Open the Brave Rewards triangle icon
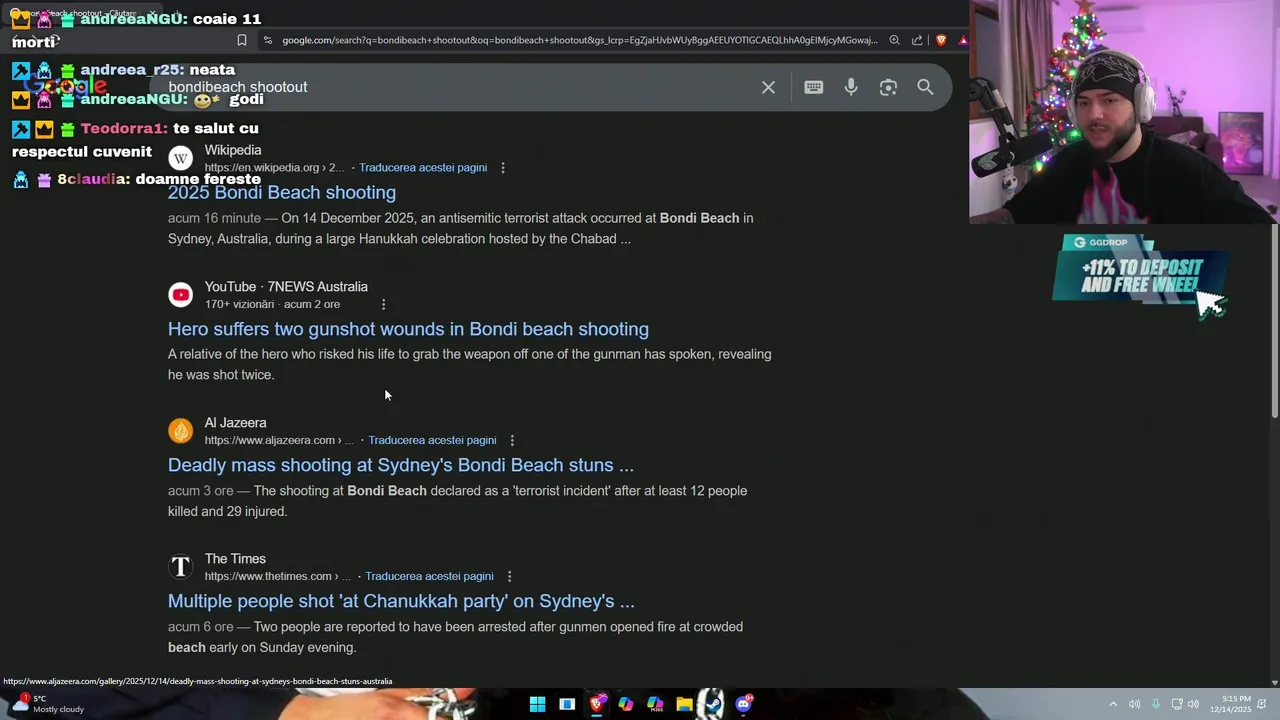The width and height of the screenshot is (1280, 720). 962,40
